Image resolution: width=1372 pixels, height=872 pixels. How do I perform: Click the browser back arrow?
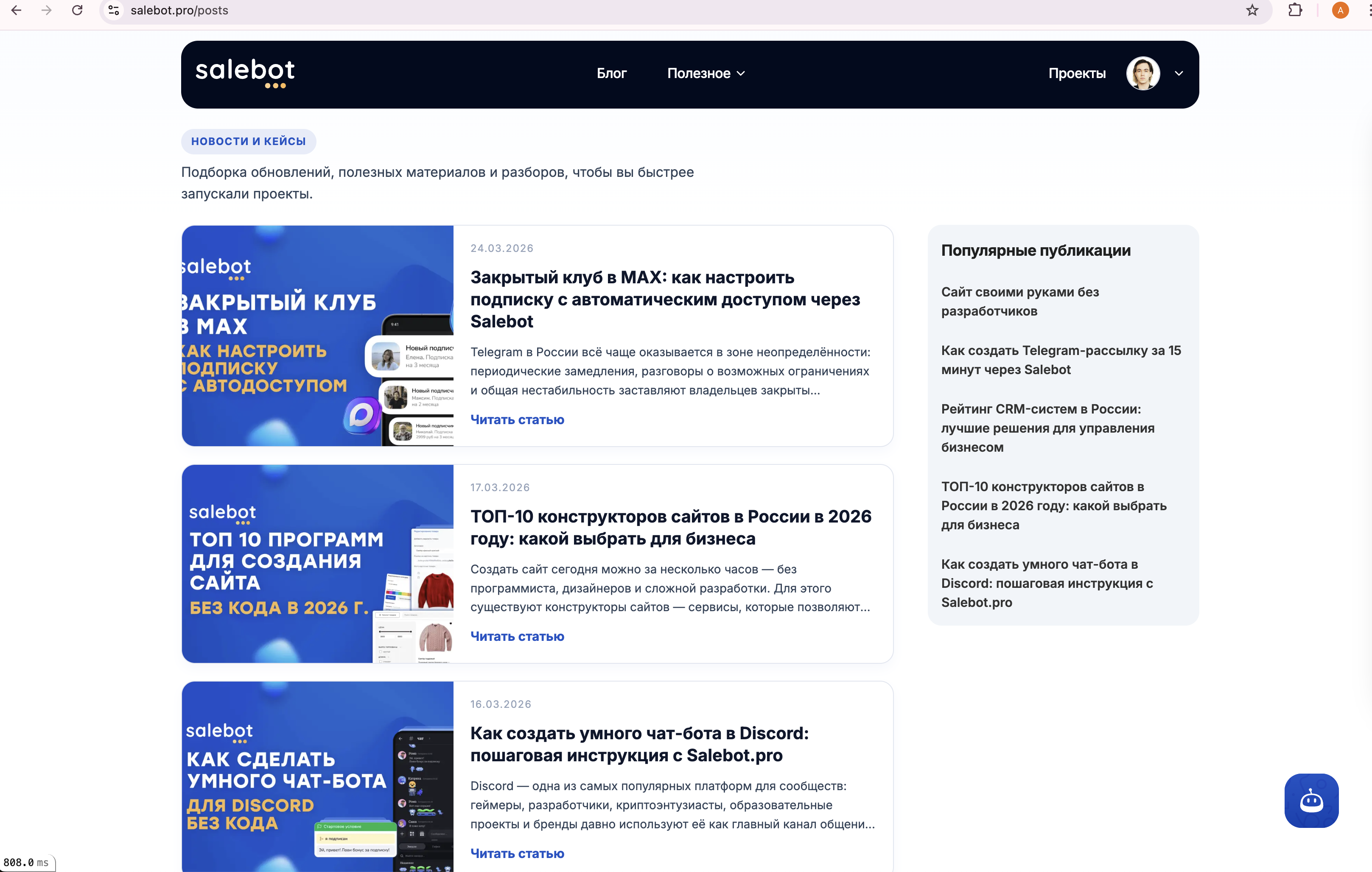point(16,10)
